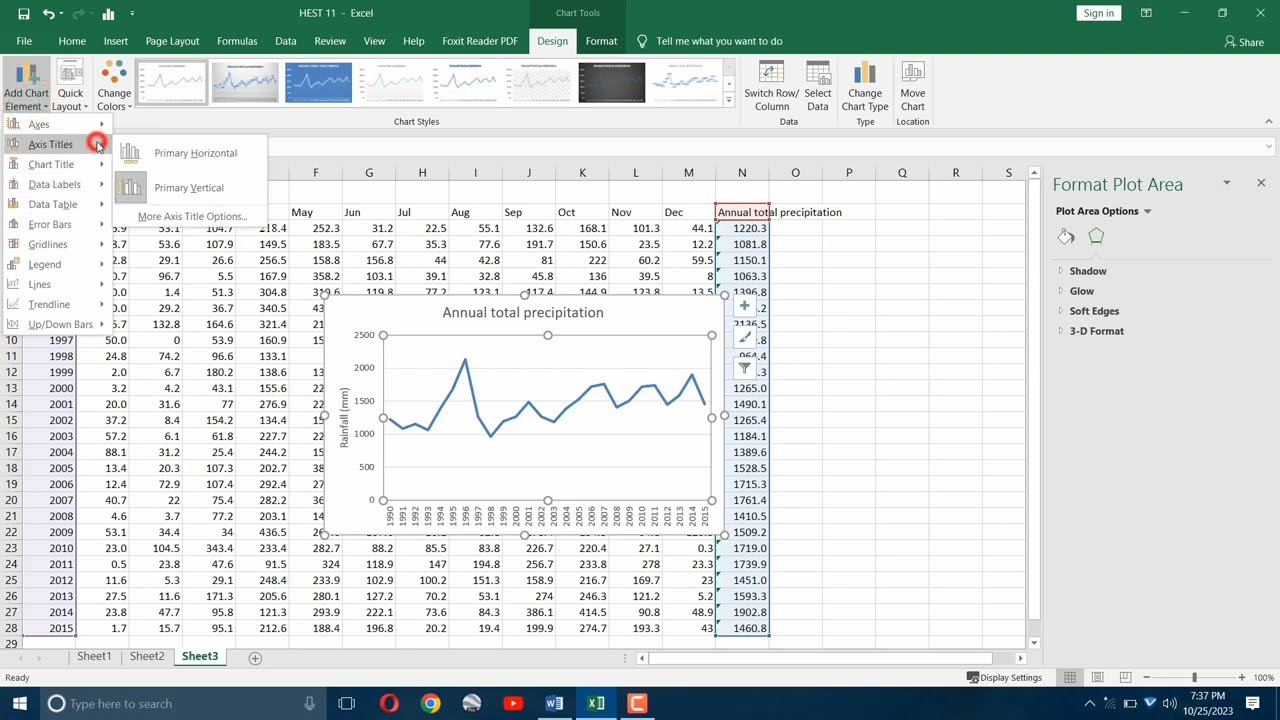
Task: Open the Up/Down Bars submenu
Action: point(55,324)
